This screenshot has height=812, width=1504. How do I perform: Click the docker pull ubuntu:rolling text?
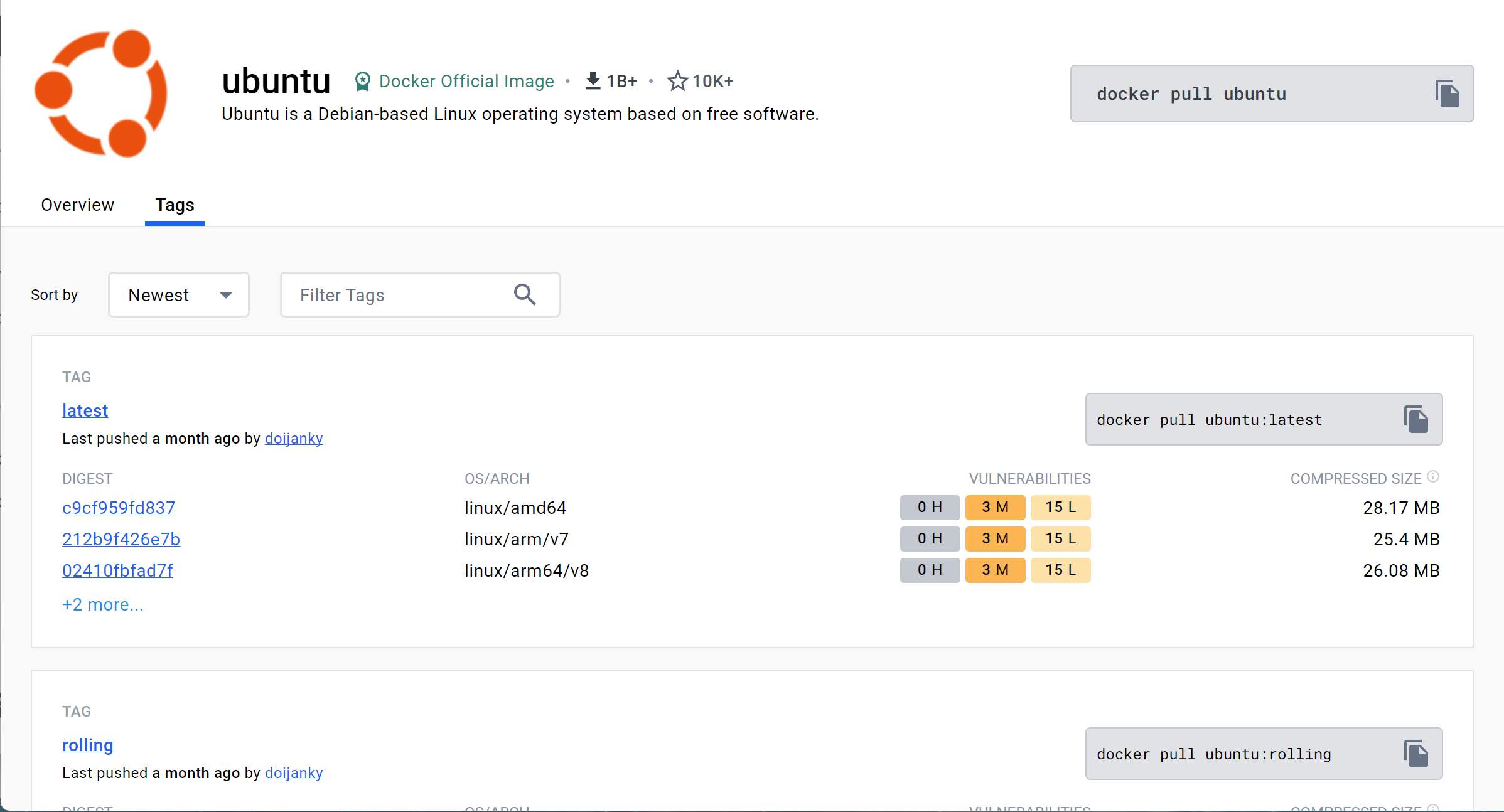pyautogui.click(x=1213, y=754)
